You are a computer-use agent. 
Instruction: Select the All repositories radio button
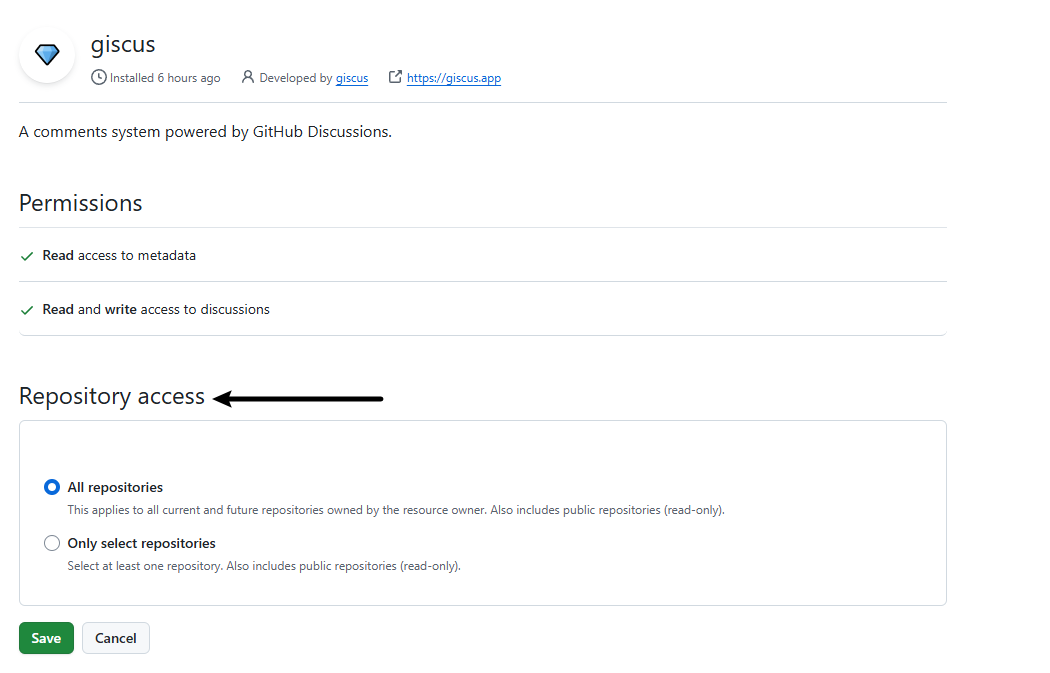[x=52, y=488]
